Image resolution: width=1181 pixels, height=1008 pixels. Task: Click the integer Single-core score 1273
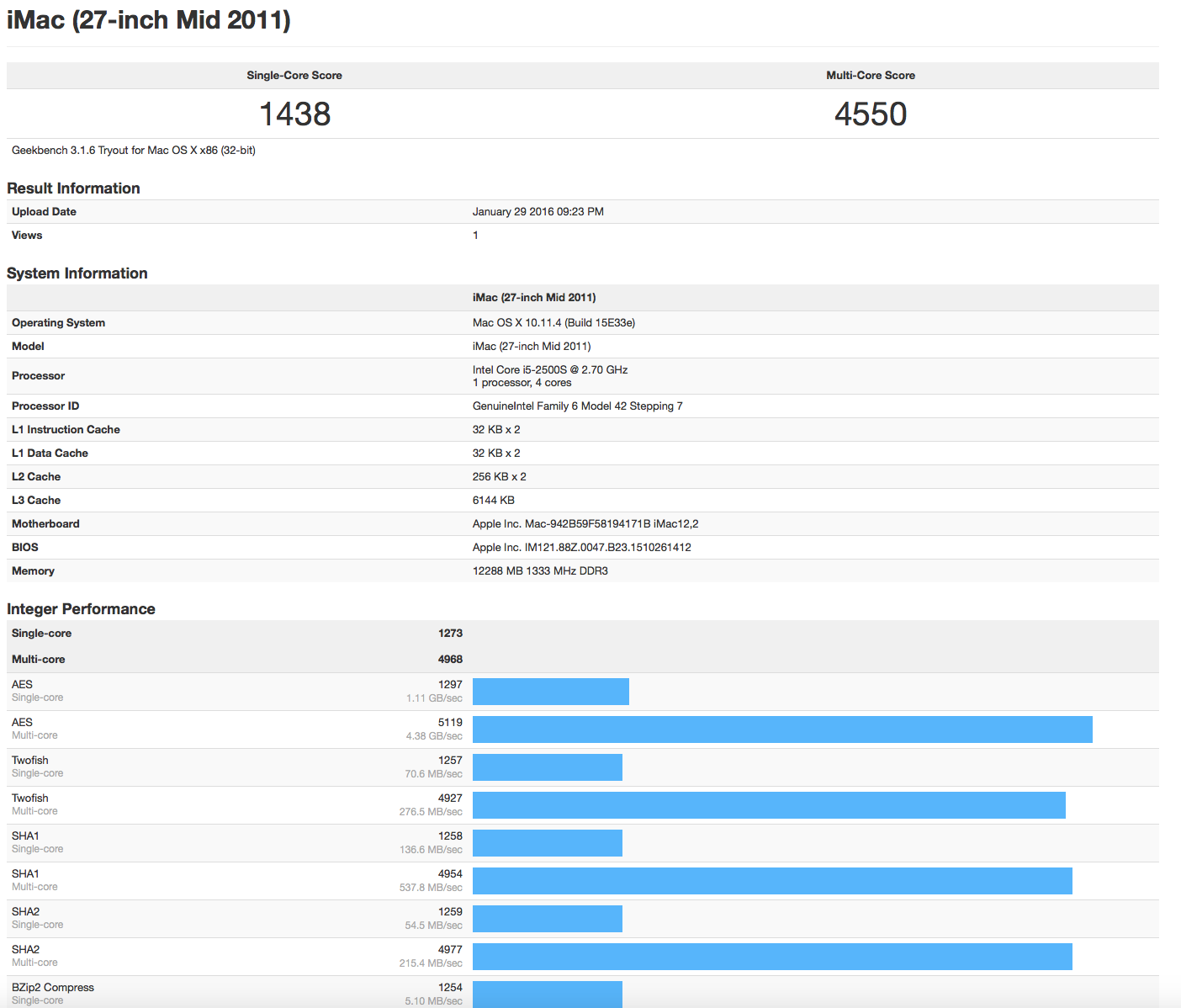450,634
